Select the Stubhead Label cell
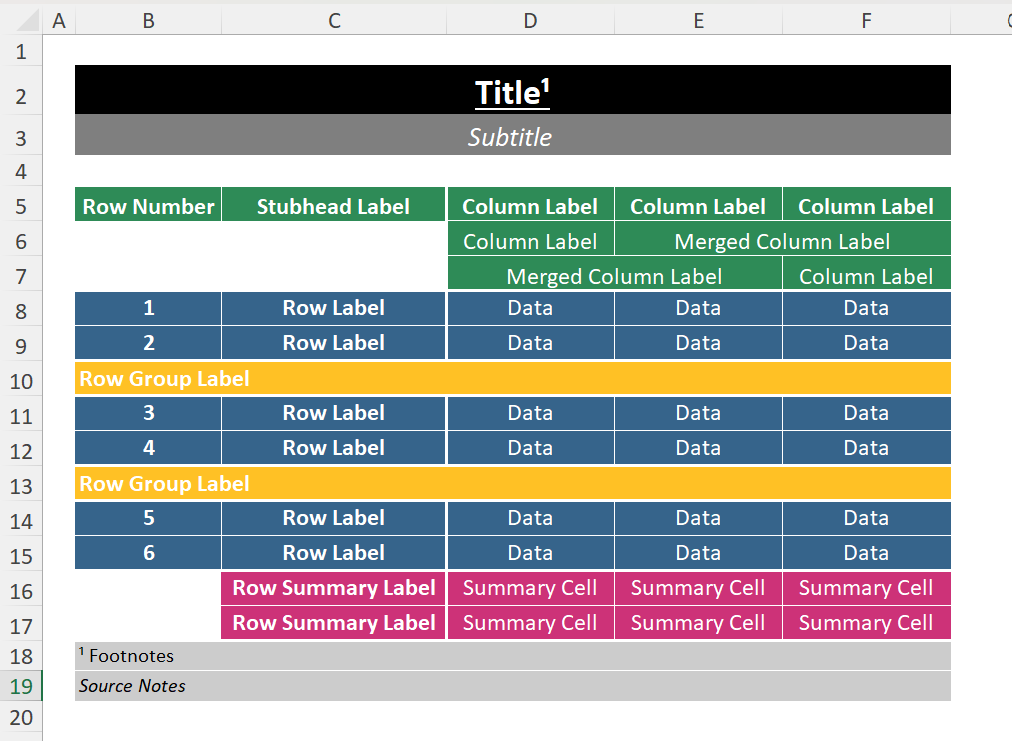The width and height of the screenshot is (1012, 741). pos(333,206)
